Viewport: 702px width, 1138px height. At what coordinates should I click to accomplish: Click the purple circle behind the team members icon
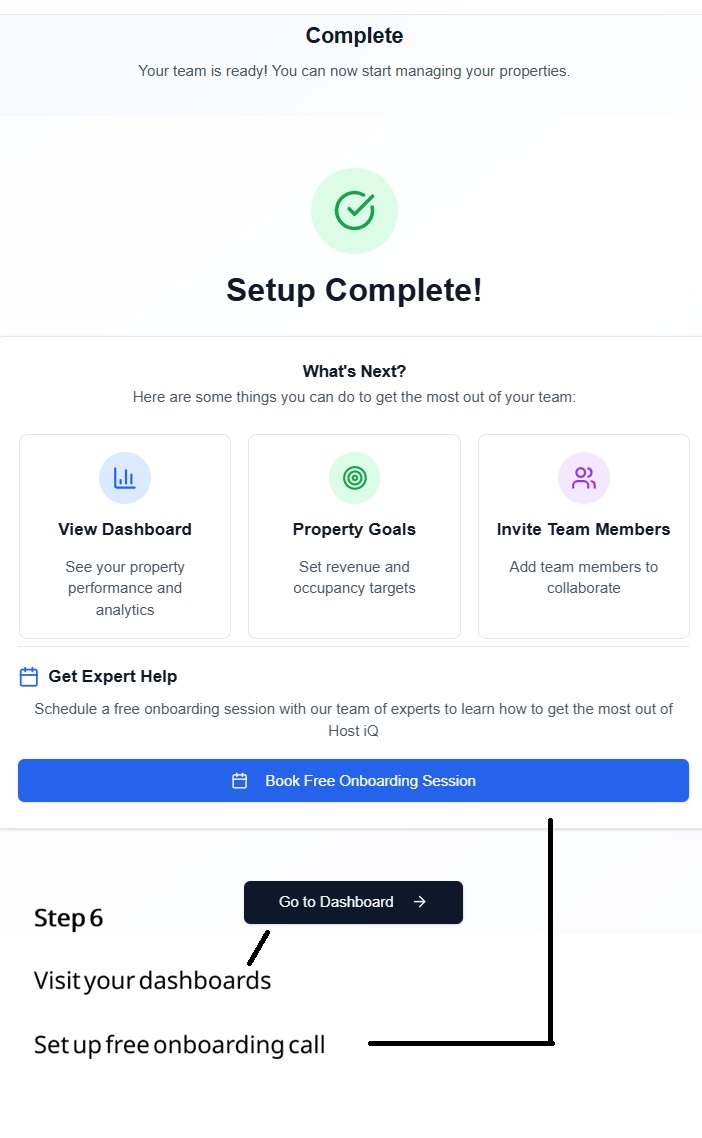click(583, 477)
